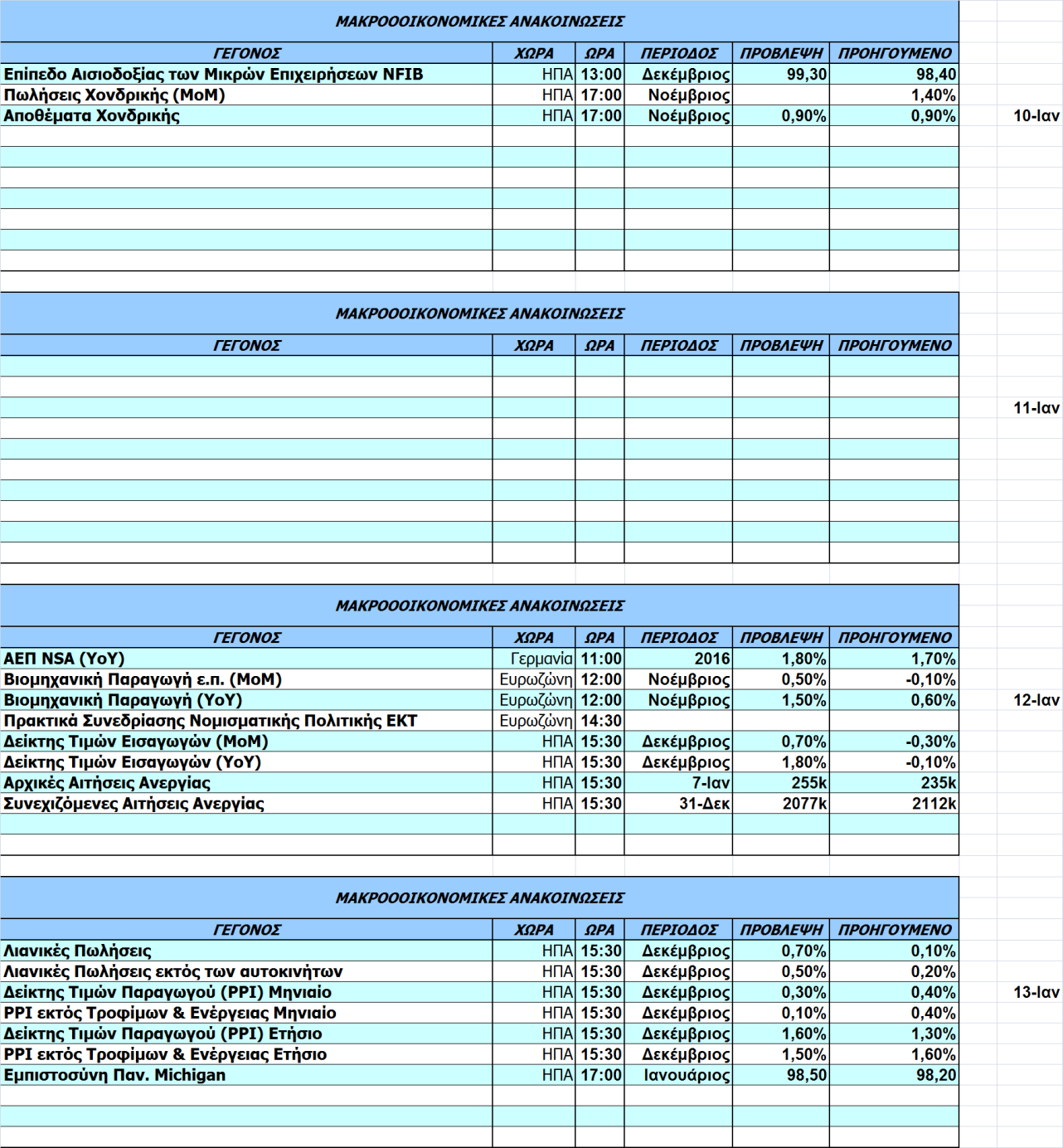Click the first 'ΜΑΚΡΟΟΙΚΟΝΟΜΙΚΕΣ ΑΝΑΚΟΙΝΩΣΕΙΣ' title above 10-Ιαν table
Image resolution: width=1063 pixels, height=1148 pixels.
(479, 22)
